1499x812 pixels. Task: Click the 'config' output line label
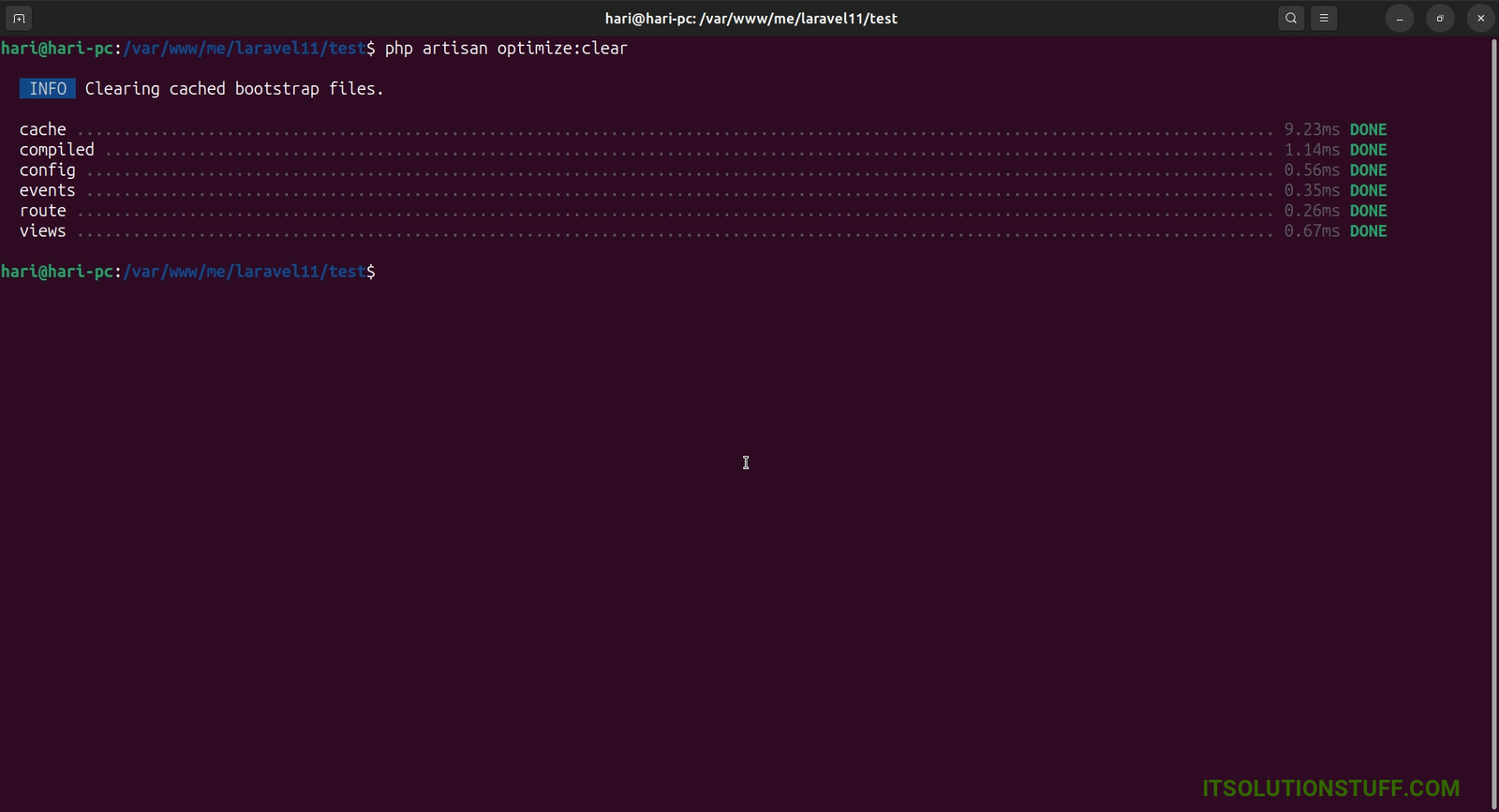click(x=48, y=170)
